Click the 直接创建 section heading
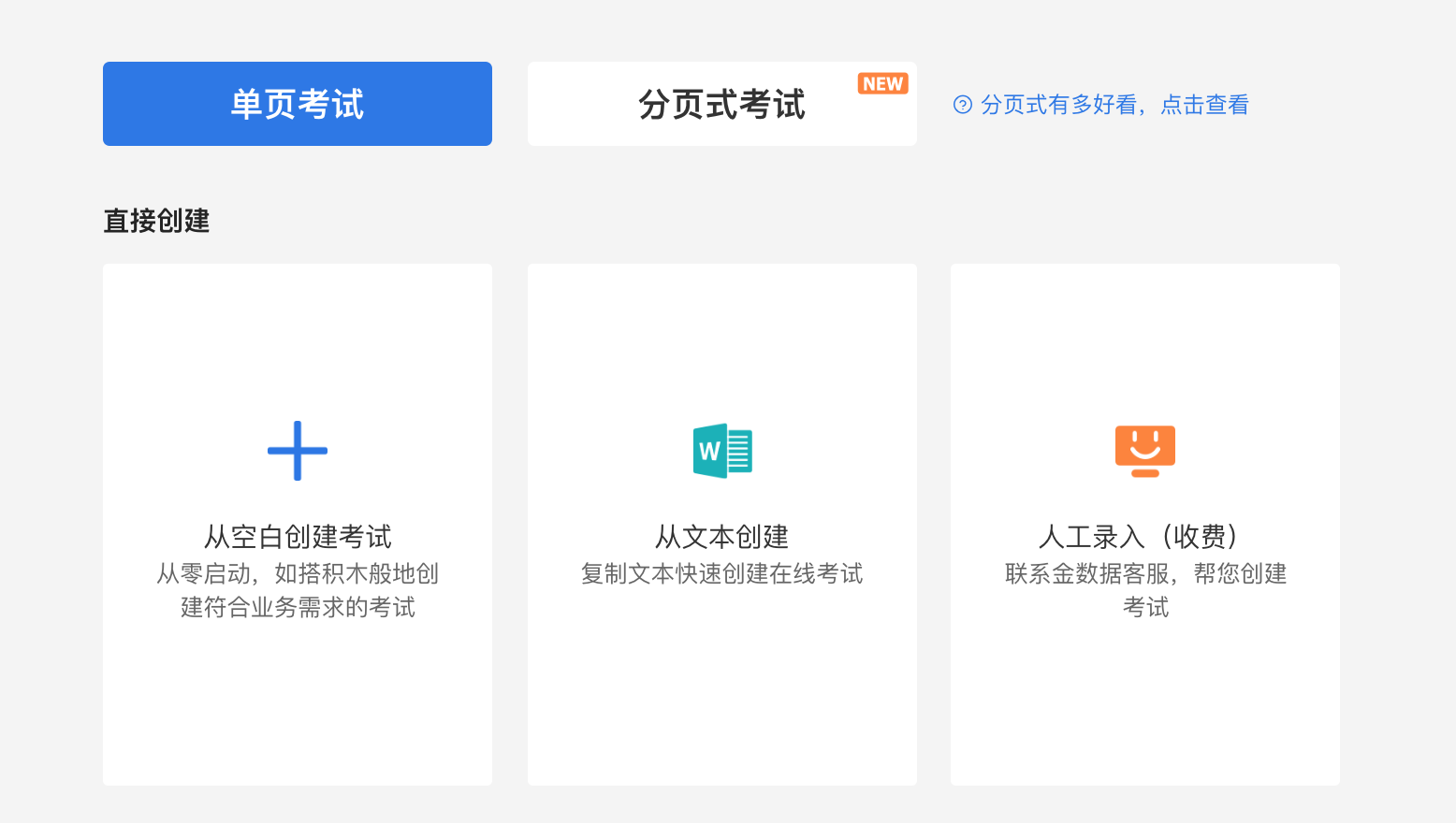1456x823 pixels. [156, 221]
